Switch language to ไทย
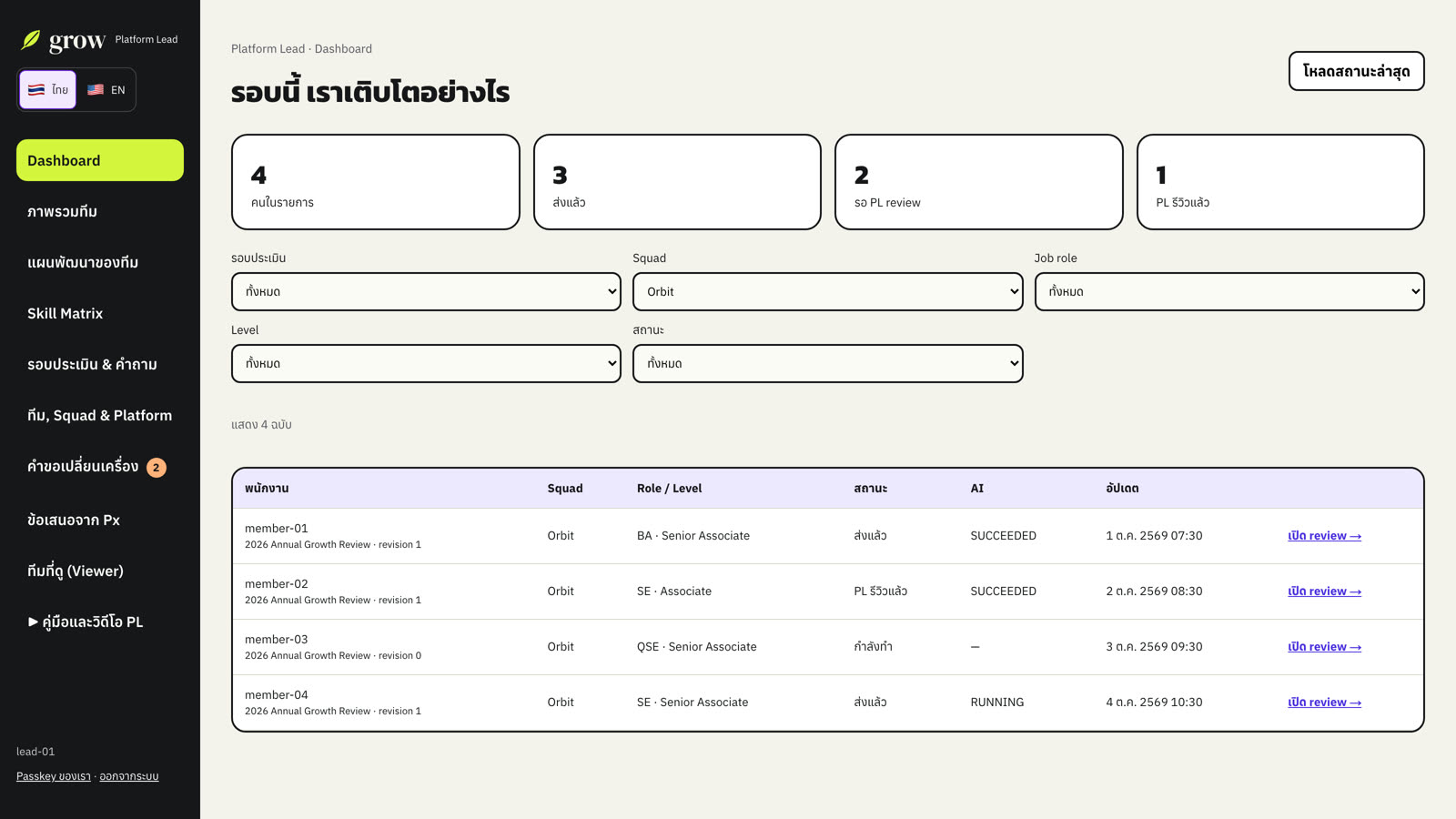 (x=48, y=89)
